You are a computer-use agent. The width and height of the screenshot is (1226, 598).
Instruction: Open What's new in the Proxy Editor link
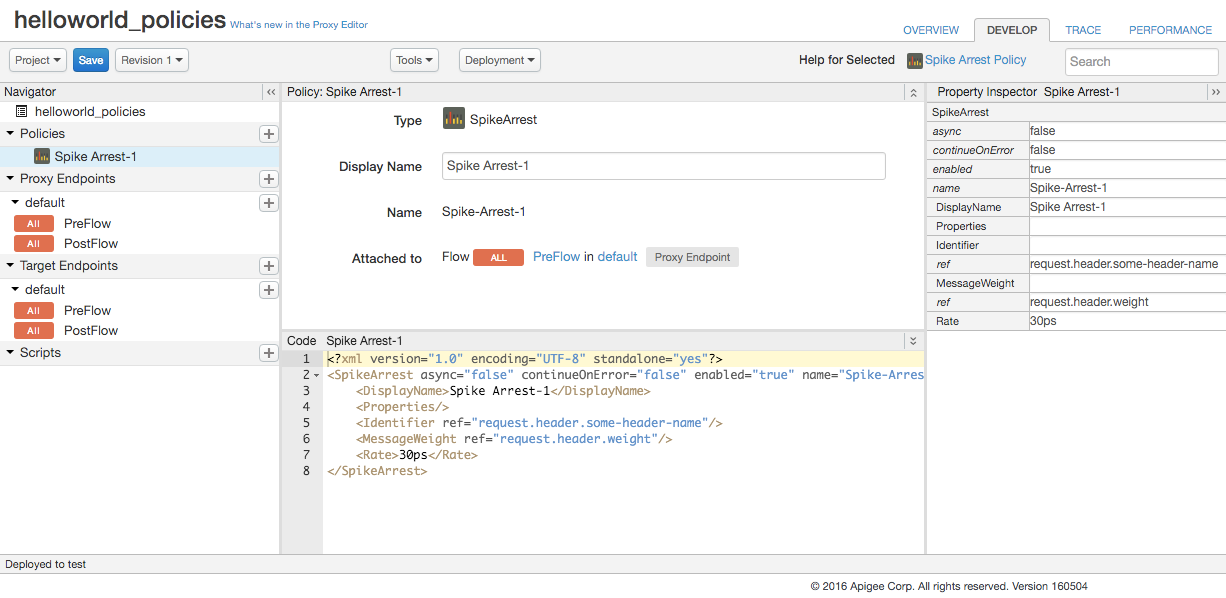tap(299, 25)
